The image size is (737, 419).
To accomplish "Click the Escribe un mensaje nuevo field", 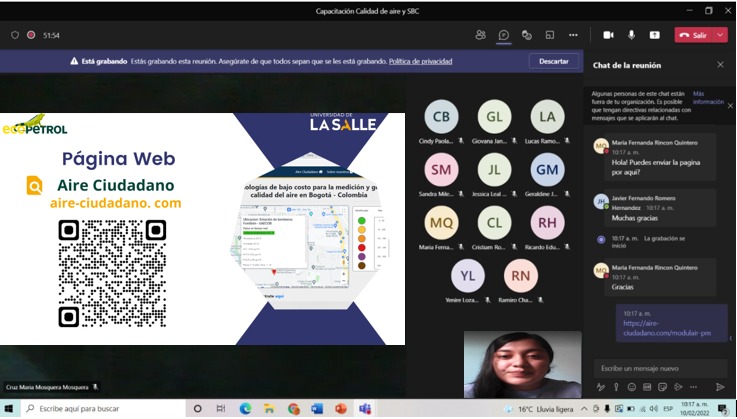I will (x=658, y=368).
